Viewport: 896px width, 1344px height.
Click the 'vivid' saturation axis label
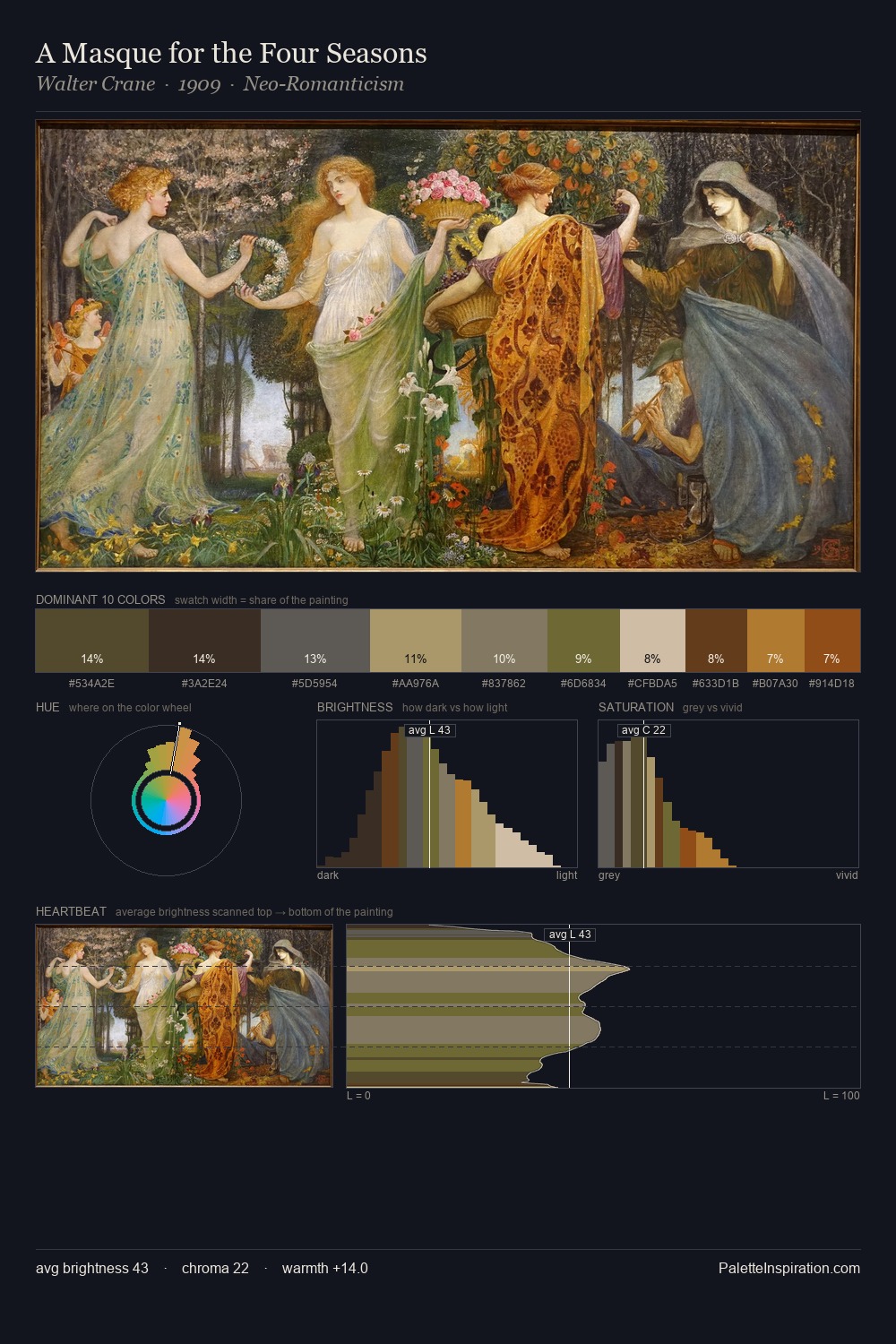coord(847,875)
